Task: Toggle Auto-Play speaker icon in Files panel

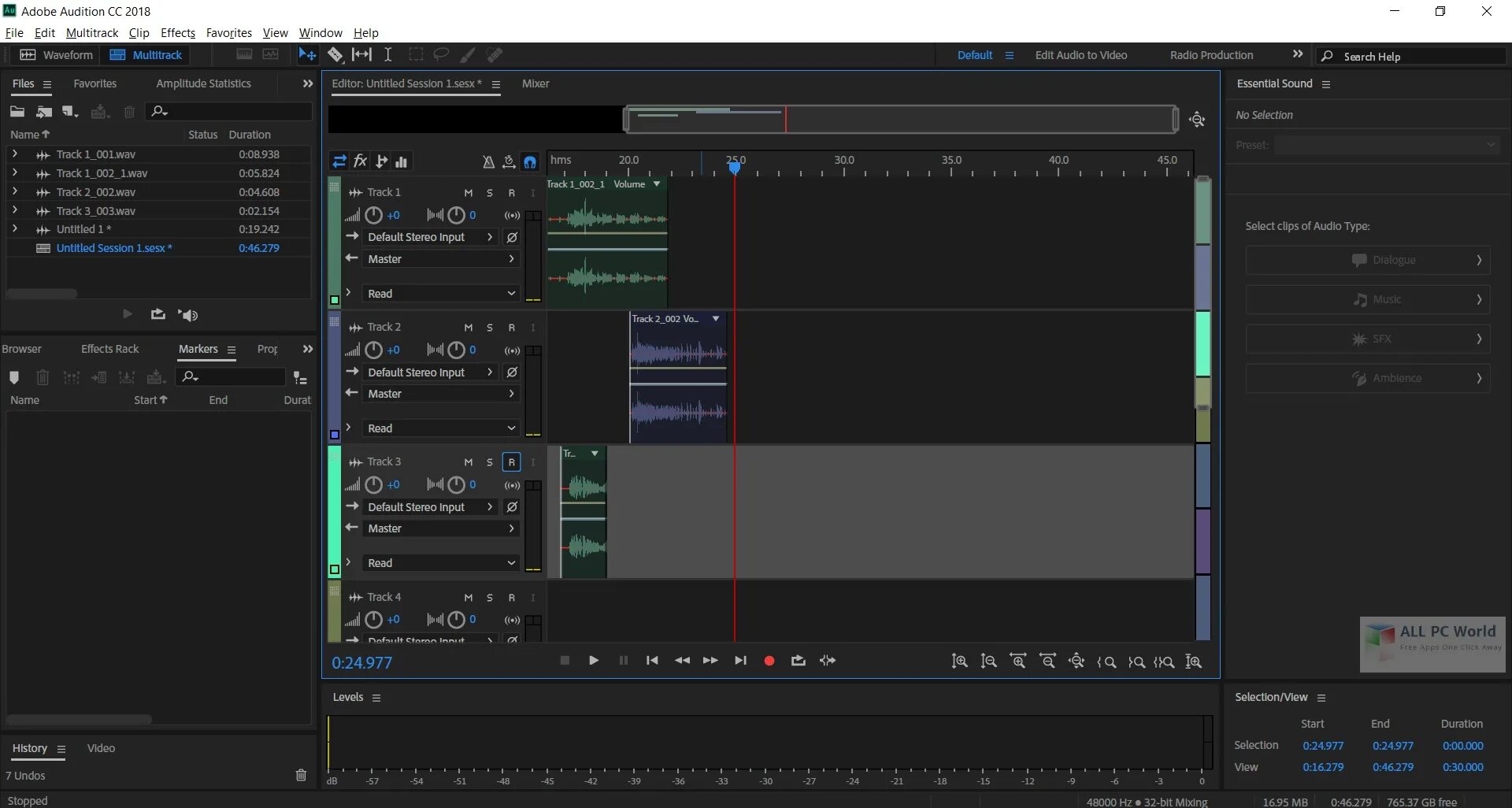Action: pyautogui.click(x=188, y=314)
